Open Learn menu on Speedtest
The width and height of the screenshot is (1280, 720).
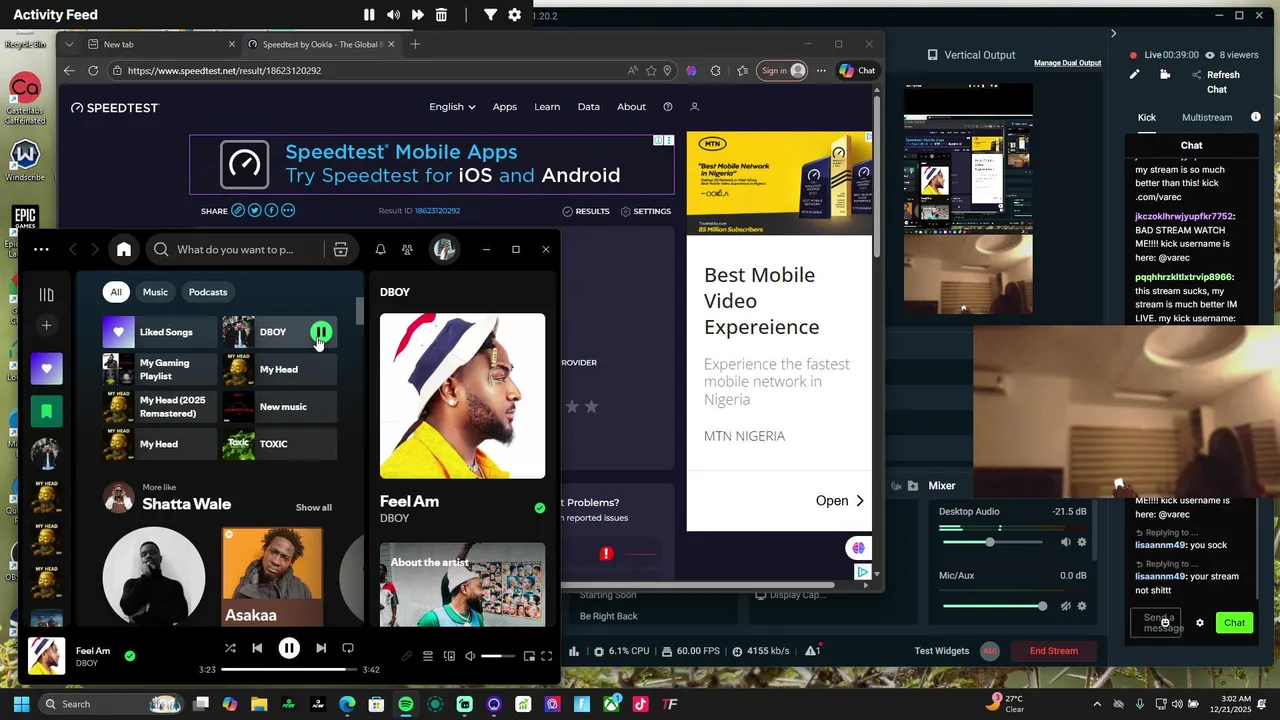tap(547, 107)
